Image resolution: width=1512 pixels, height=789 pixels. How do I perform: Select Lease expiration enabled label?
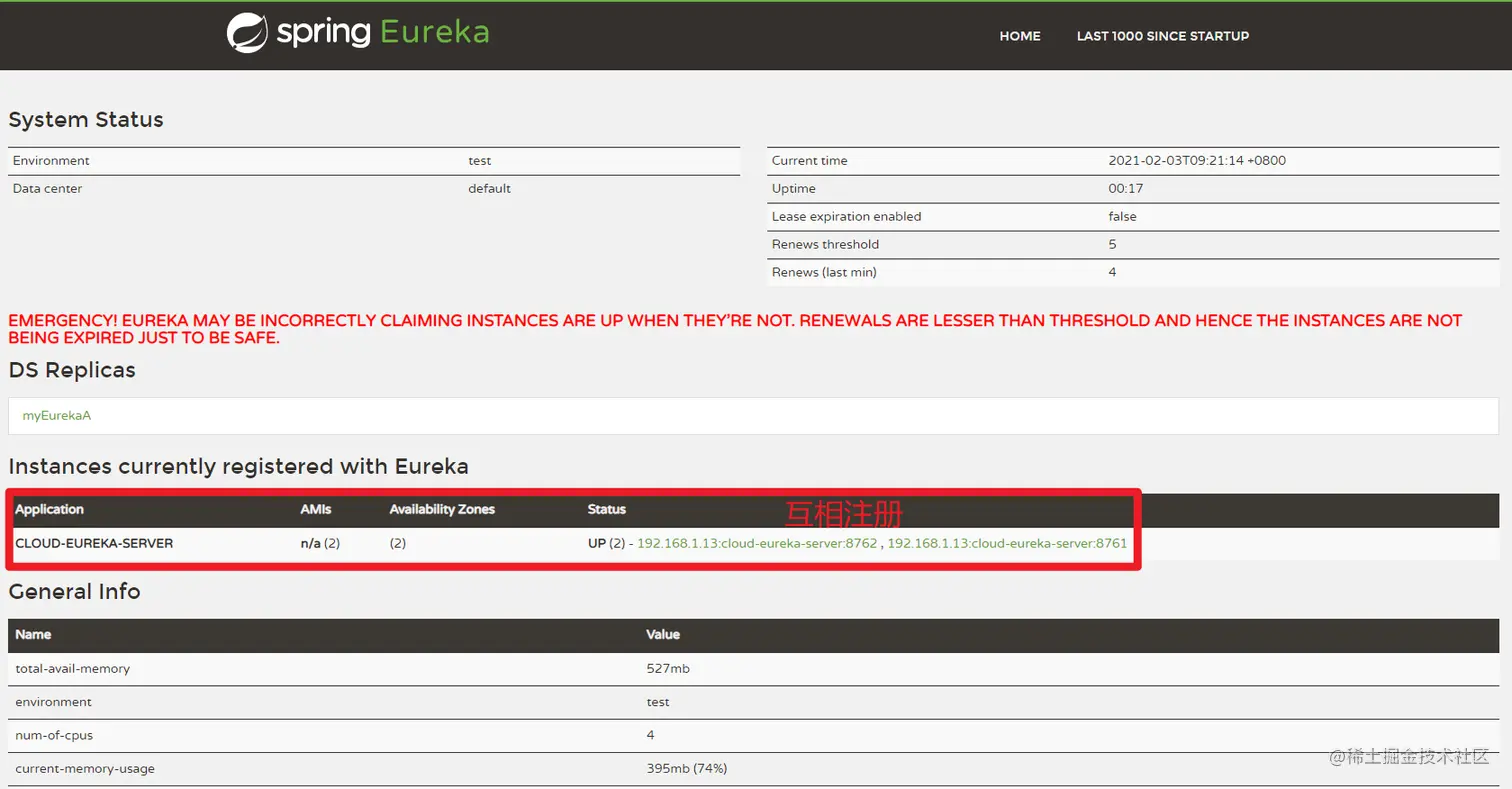click(846, 216)
